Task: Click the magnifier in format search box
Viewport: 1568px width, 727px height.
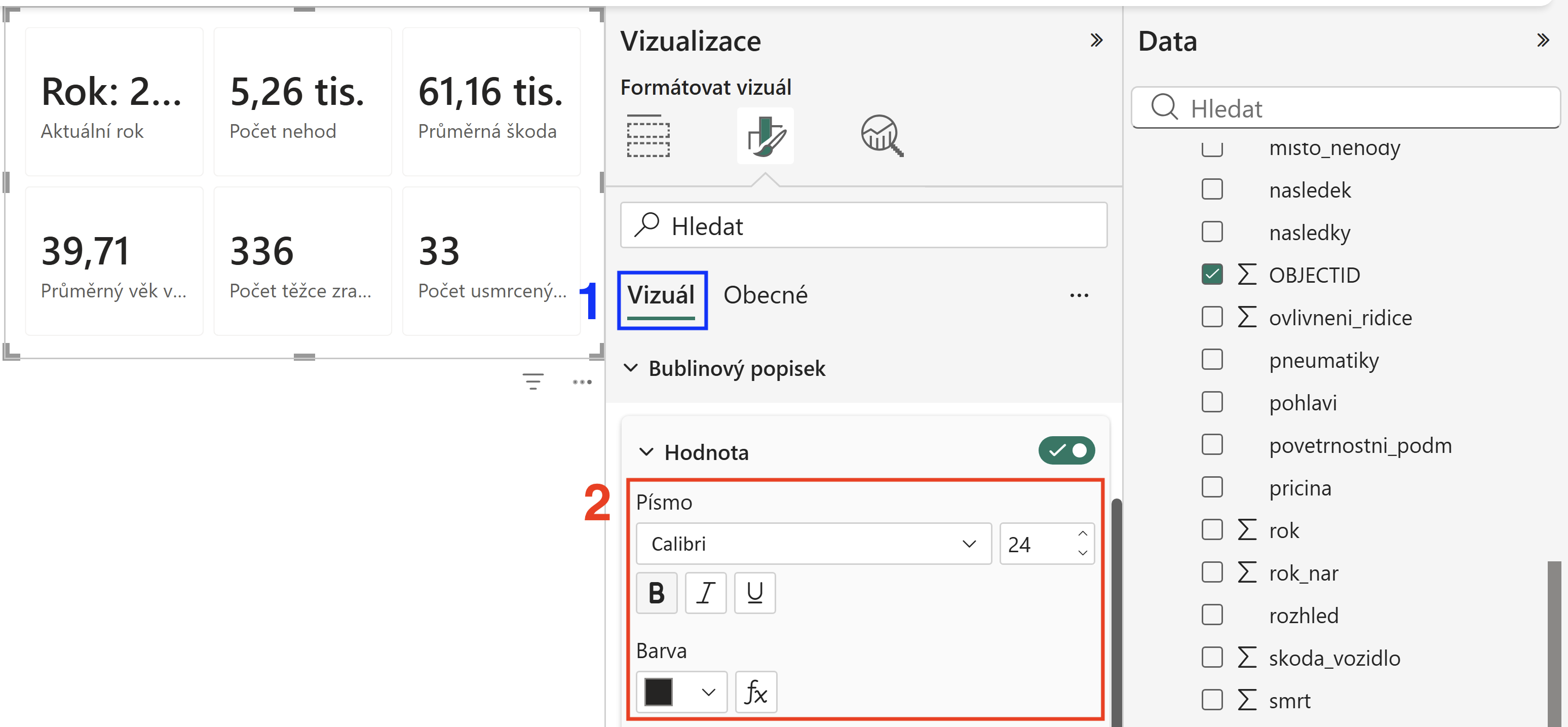Action: tap(646, 224)
